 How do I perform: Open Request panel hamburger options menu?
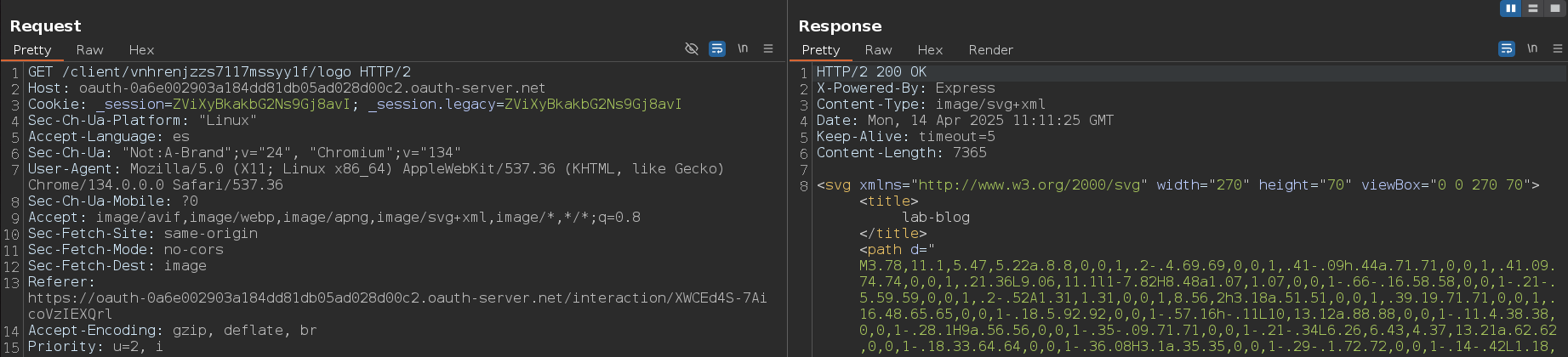tap(768, 49)
